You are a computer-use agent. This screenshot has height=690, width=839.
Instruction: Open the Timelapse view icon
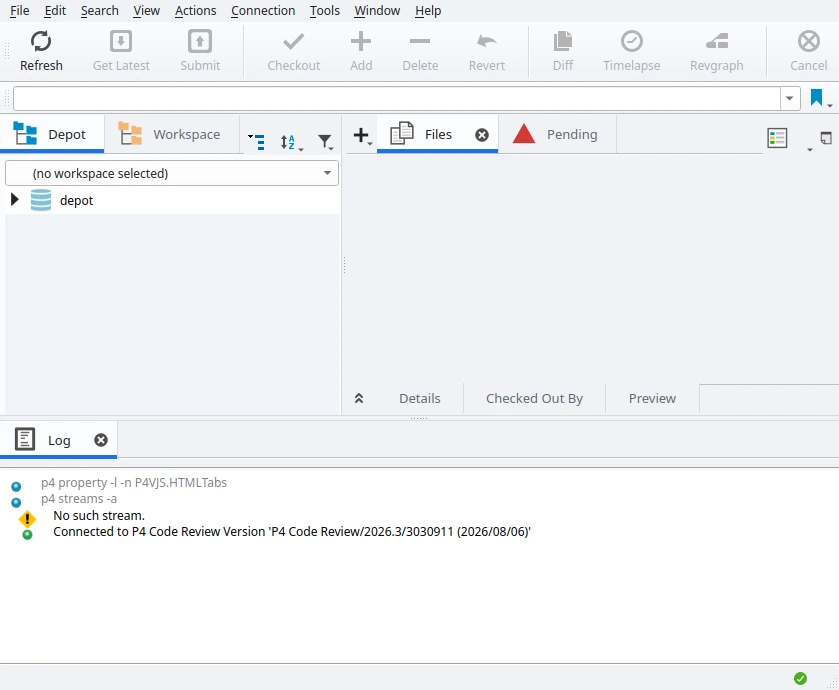point(631,41)
